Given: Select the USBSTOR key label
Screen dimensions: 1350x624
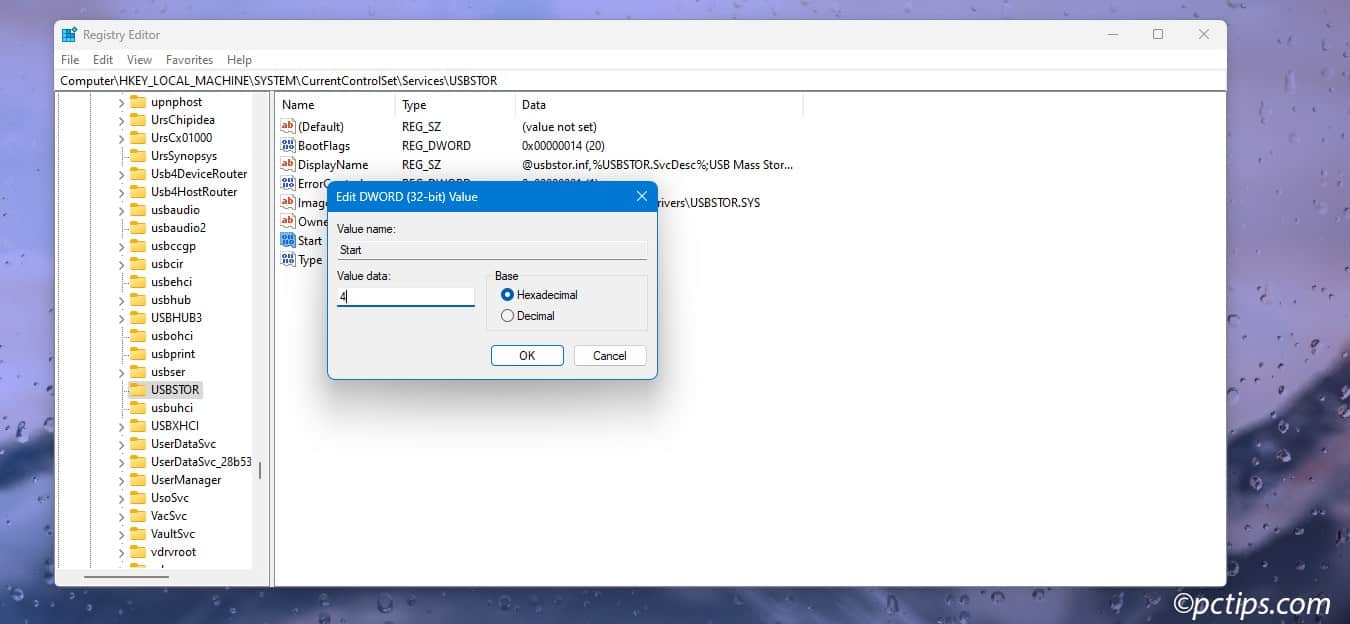Looking at the screenshot, I should pos(176,390).
